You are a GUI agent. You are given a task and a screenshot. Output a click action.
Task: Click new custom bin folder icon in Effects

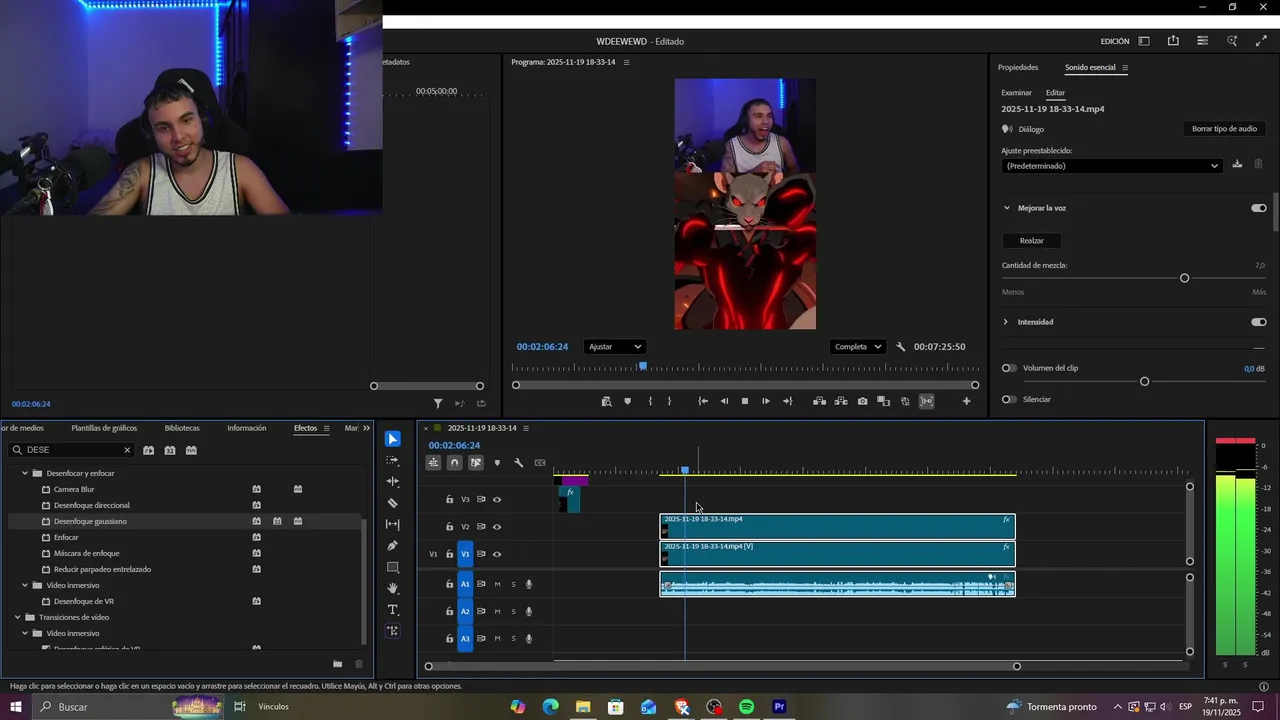pyautogui.click(x=337, y=664)
